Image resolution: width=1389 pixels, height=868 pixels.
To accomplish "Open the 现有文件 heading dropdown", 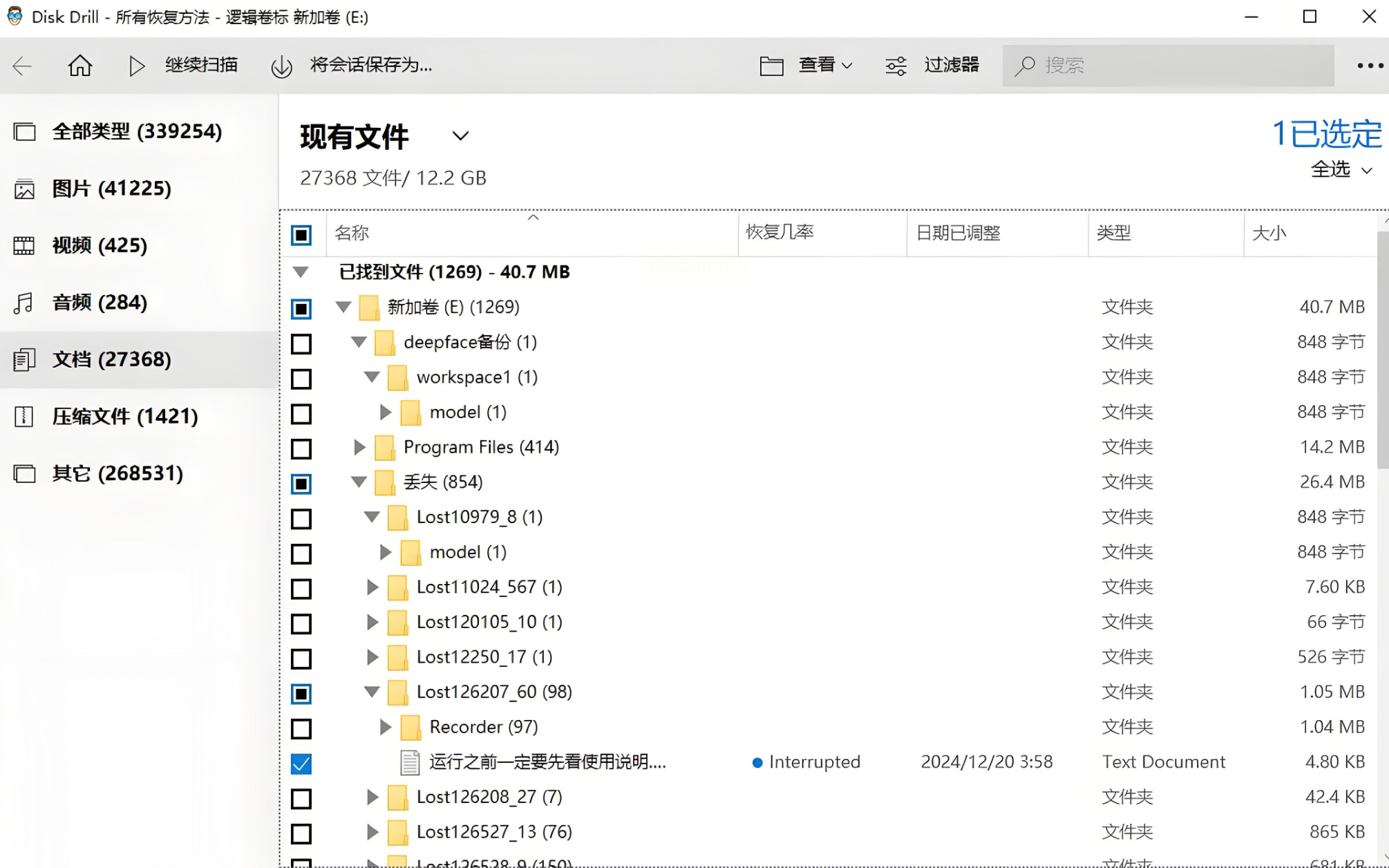I will tap(460, 136).
